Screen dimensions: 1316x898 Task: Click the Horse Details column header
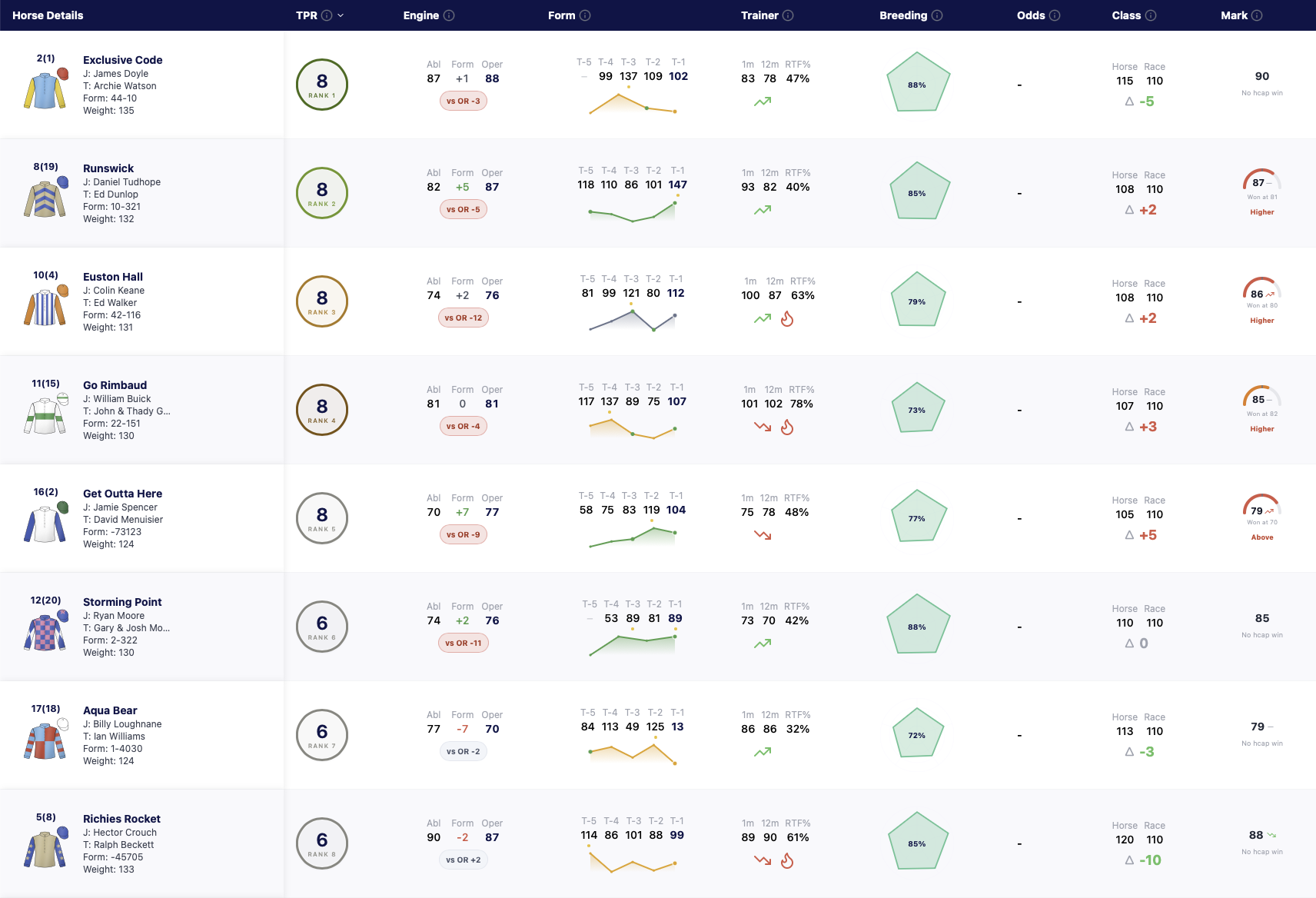48,15
